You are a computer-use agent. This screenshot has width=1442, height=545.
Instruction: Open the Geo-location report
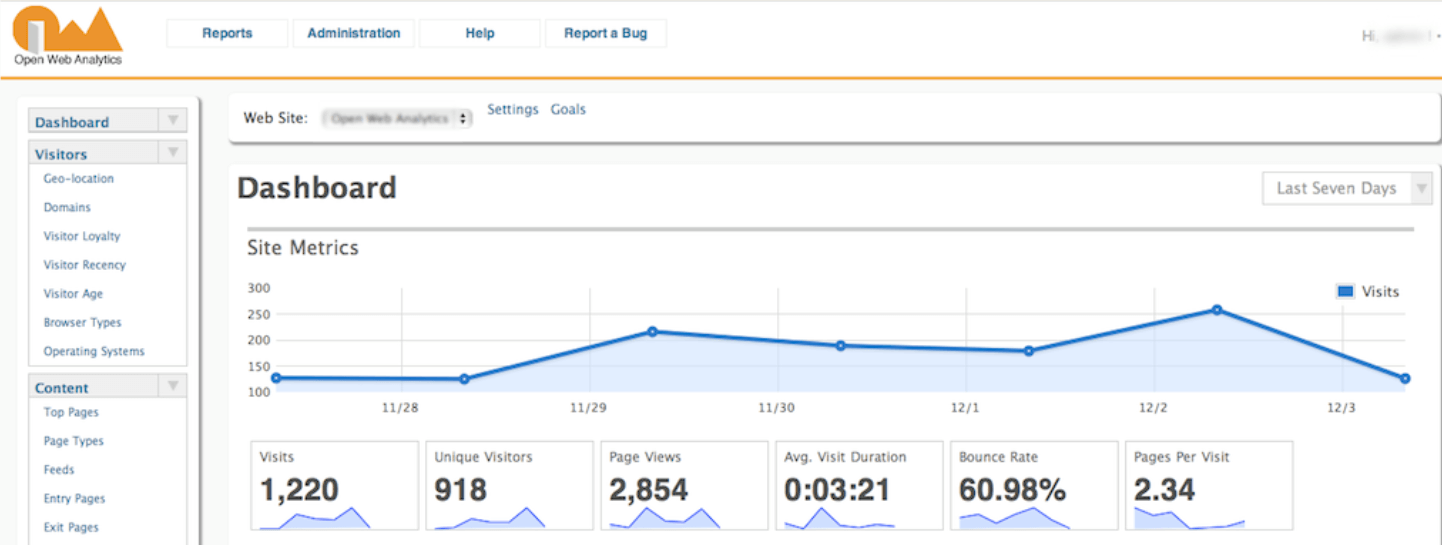click(x=79, y=179)
